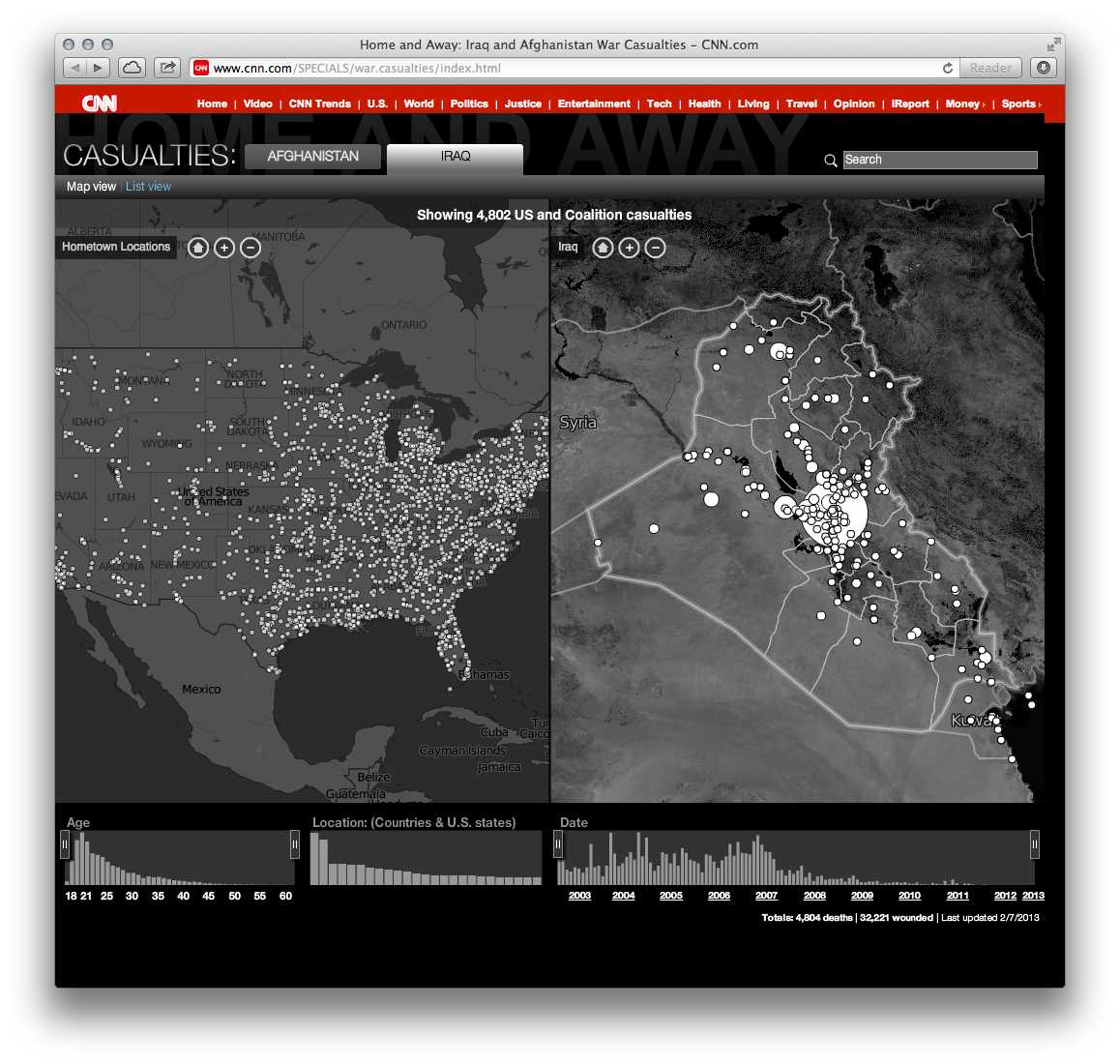The height and width of the screenshot is (1064, 1120).
Task: Click the Share button in the Safari toolbar
Action: click(168, 68)
